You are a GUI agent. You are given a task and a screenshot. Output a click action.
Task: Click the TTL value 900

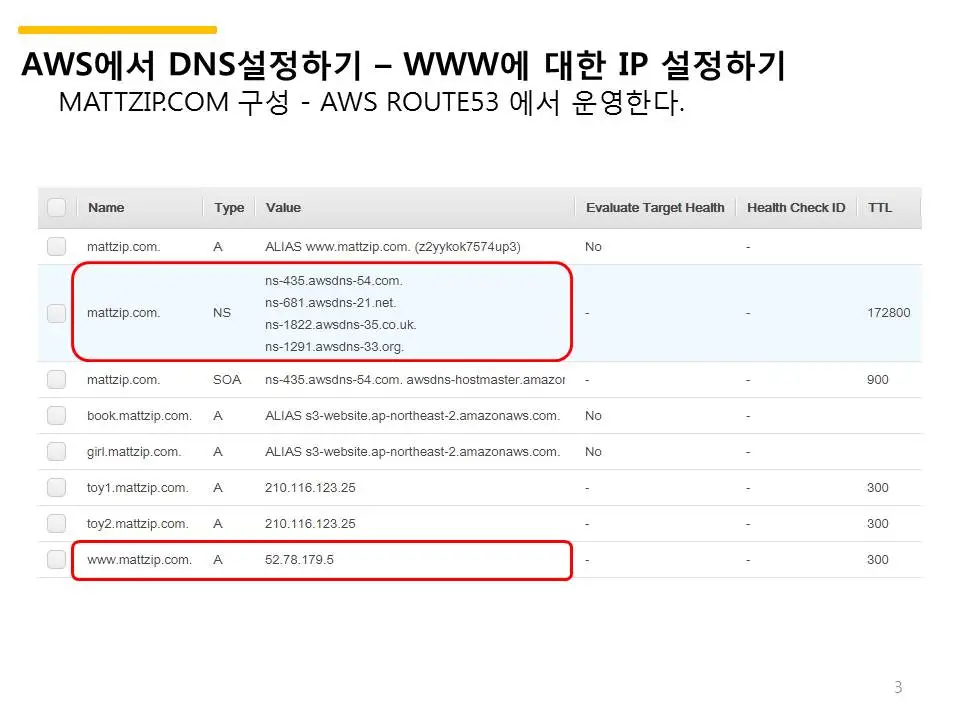click(x=877, y=380)
